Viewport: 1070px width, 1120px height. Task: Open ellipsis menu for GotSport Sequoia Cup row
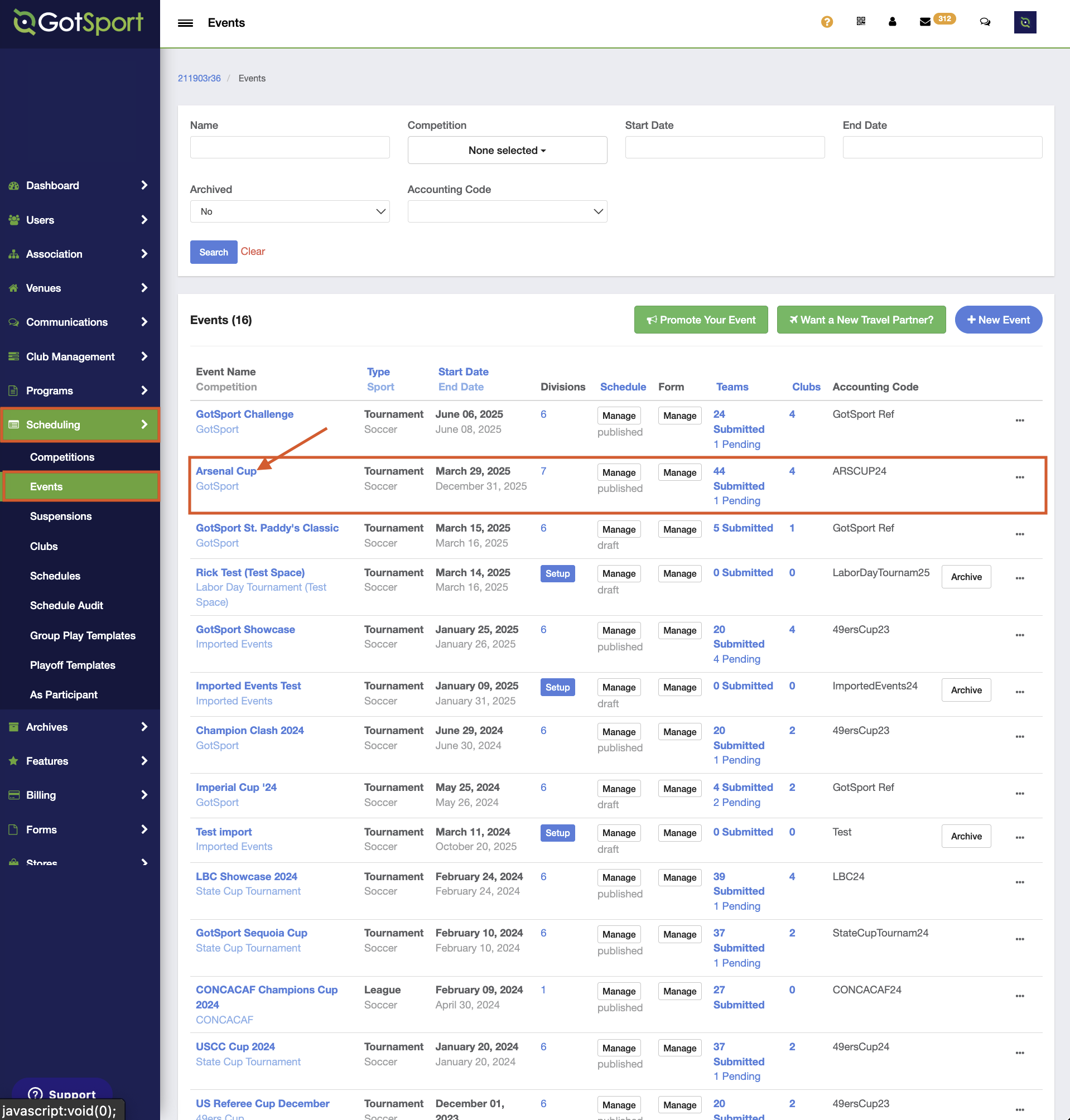coord(1020,940)
